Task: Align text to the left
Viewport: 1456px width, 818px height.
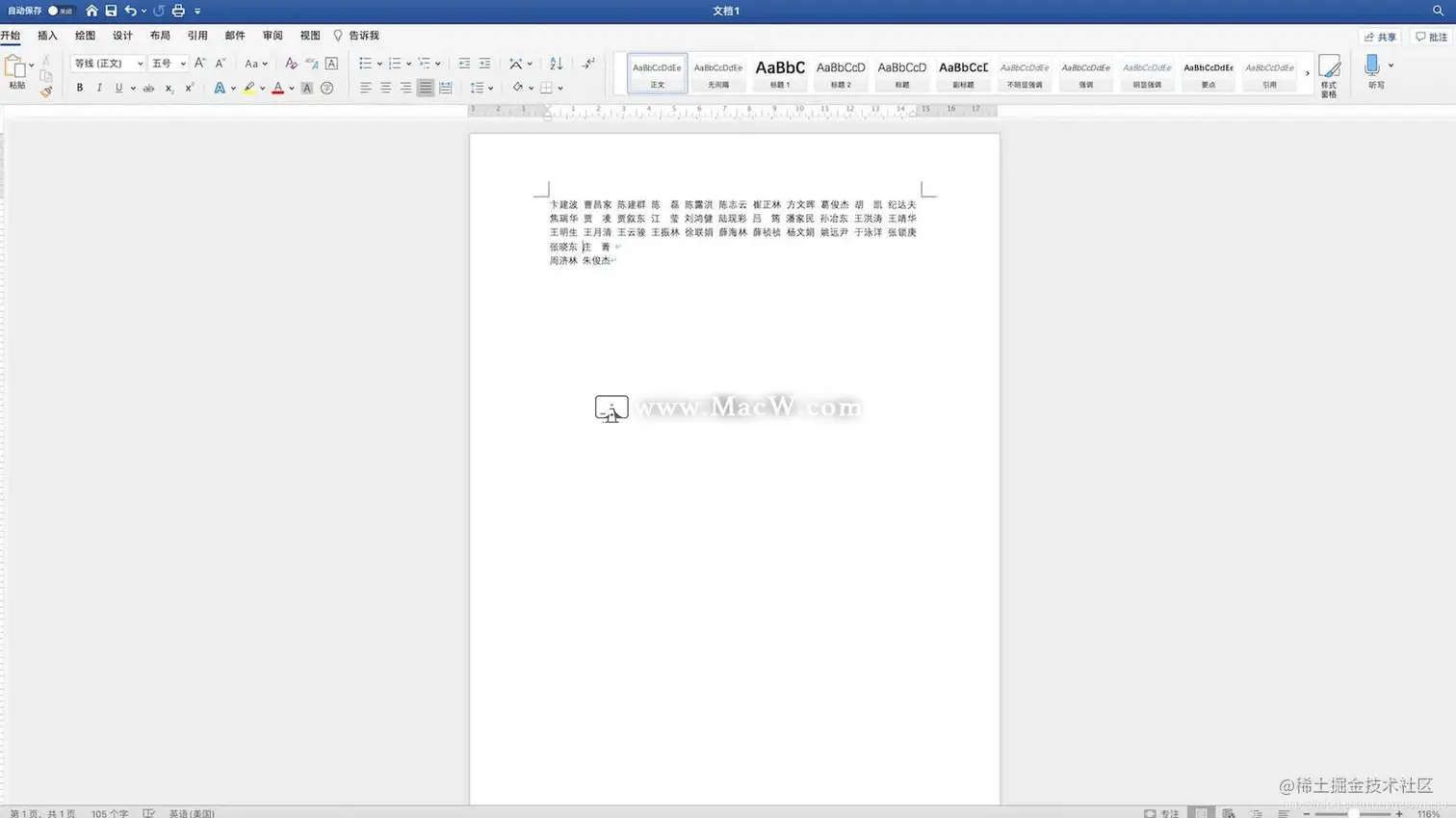Action: [365, 88]
